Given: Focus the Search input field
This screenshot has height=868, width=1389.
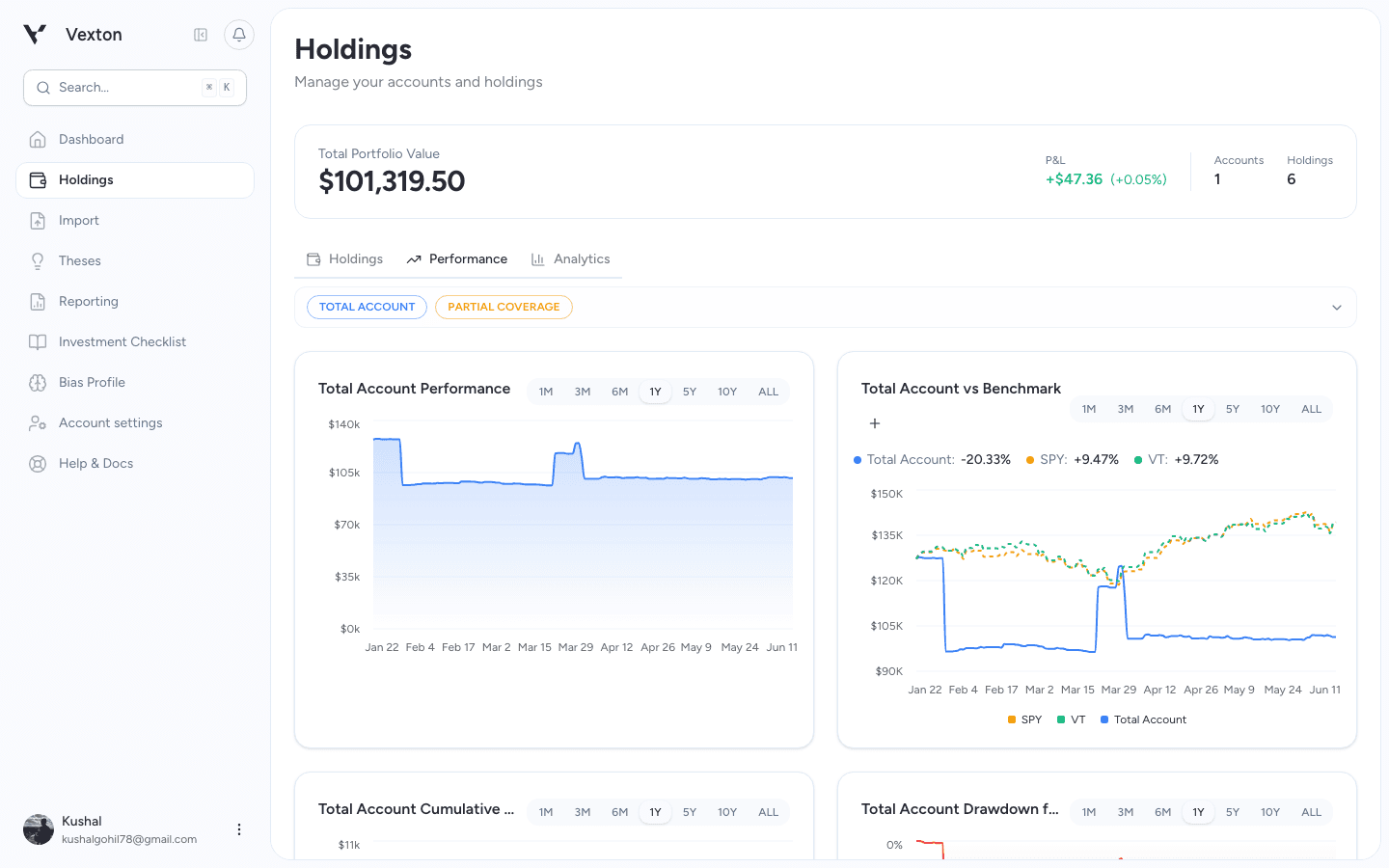Looking at the screenshot, I should click(135, 88).
